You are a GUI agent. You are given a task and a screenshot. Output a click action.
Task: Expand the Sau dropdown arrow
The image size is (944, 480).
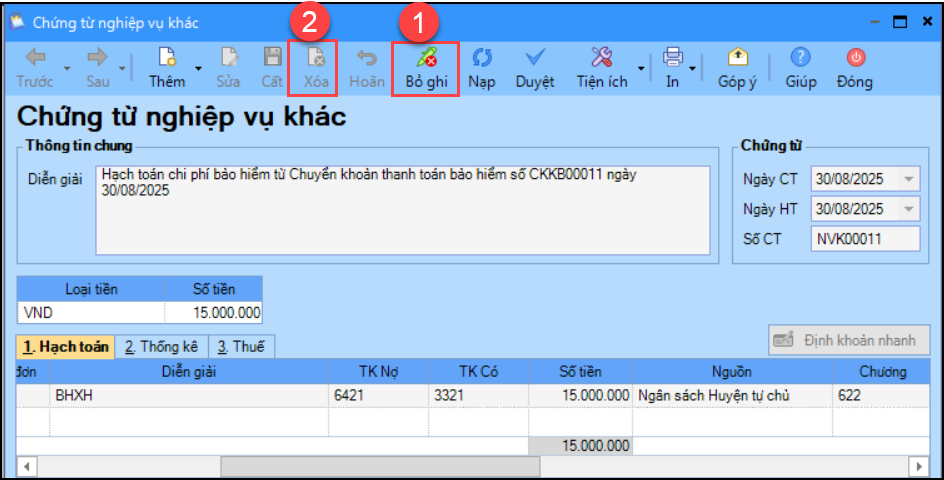(x=122, y=68)
